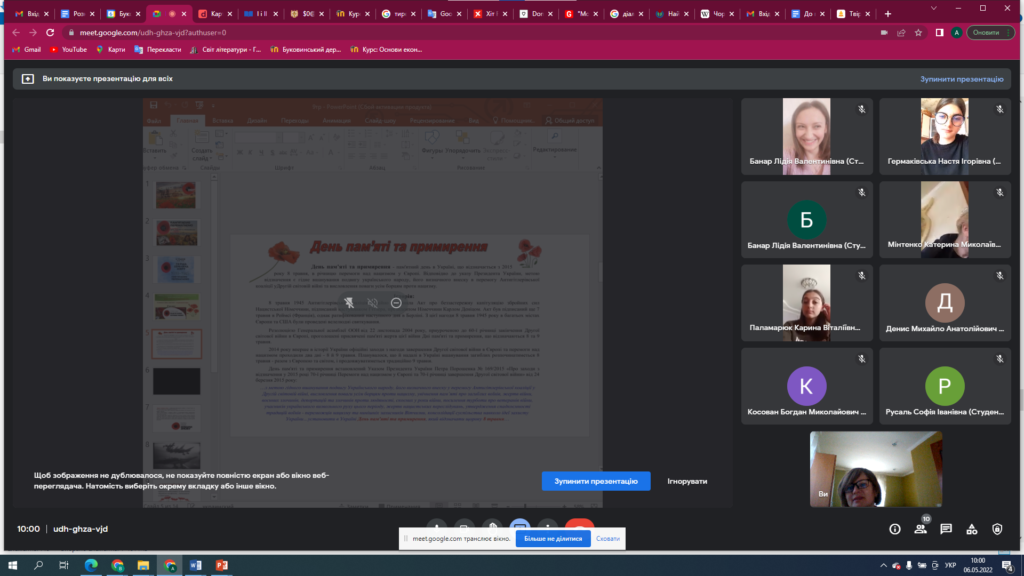Viewport: 1024px width, 576px height.
Task: Open the Chrome profile avatar menu
Action: pos(956,32)
